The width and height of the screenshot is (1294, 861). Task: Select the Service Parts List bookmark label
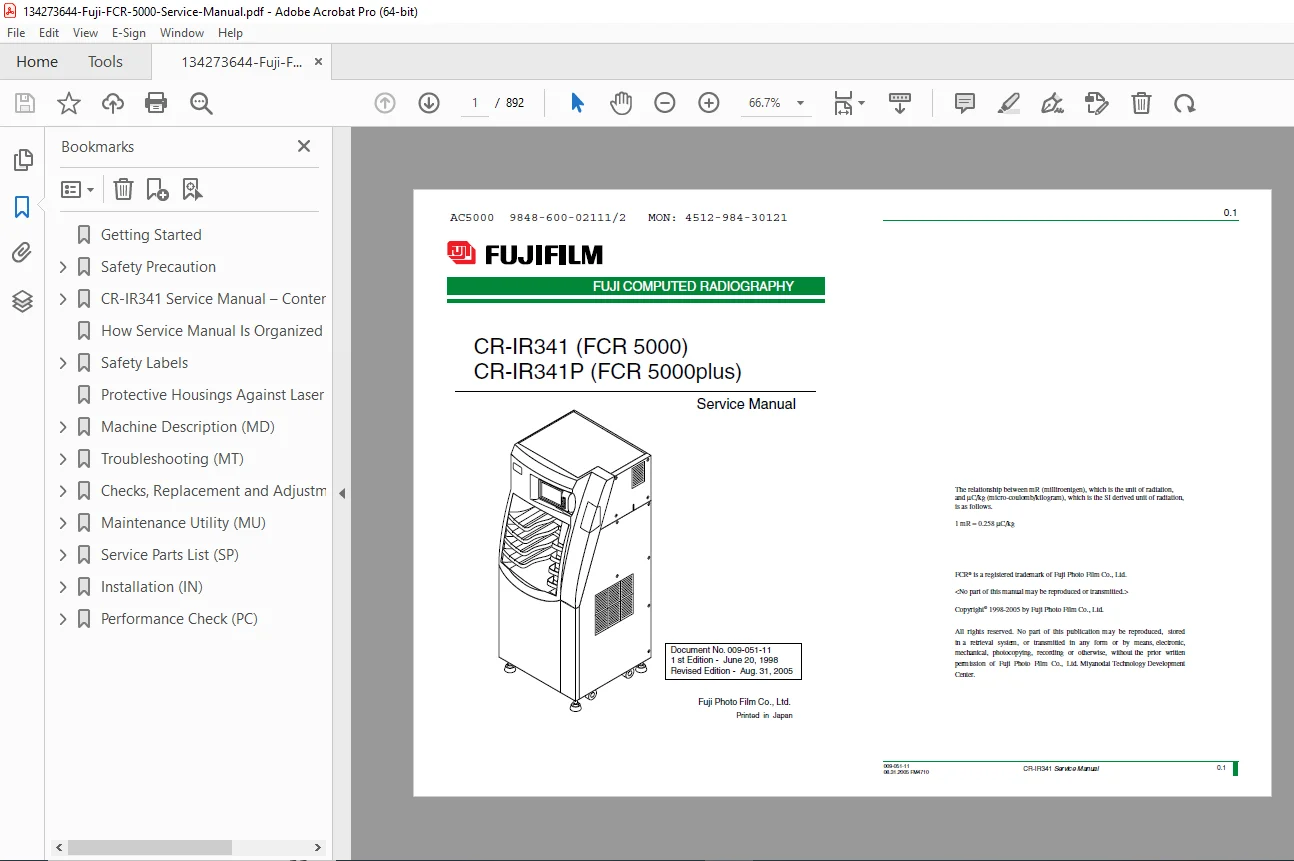(170, 555)
